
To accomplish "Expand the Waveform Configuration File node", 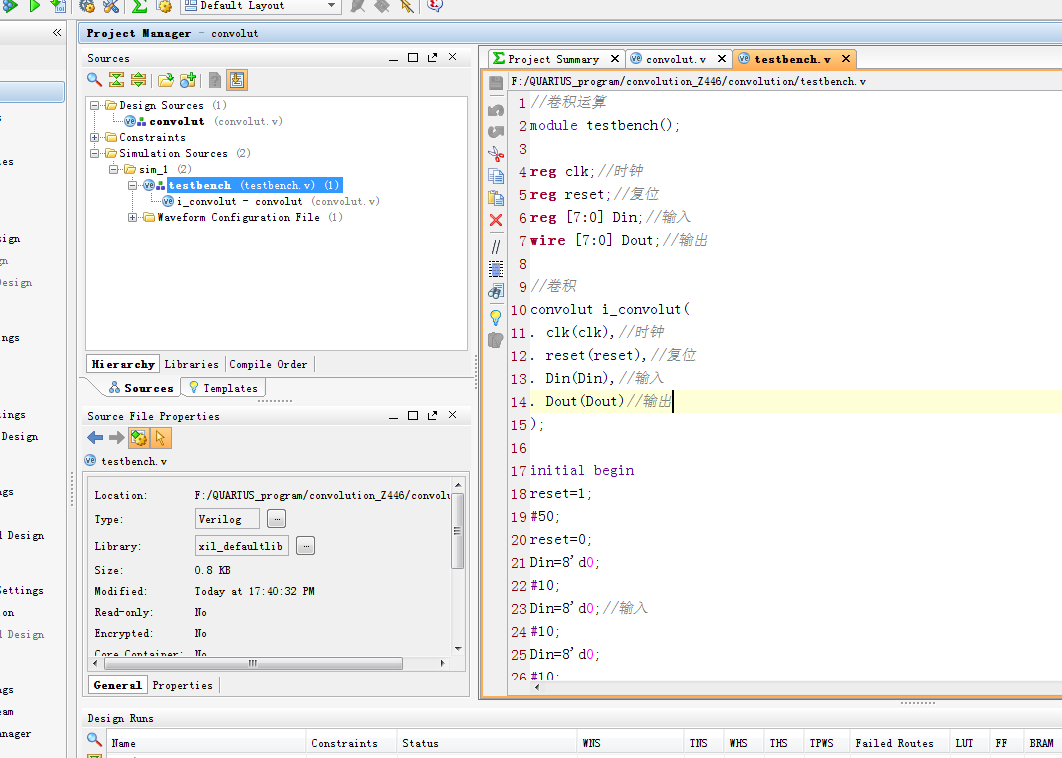I will coord(134,218).
